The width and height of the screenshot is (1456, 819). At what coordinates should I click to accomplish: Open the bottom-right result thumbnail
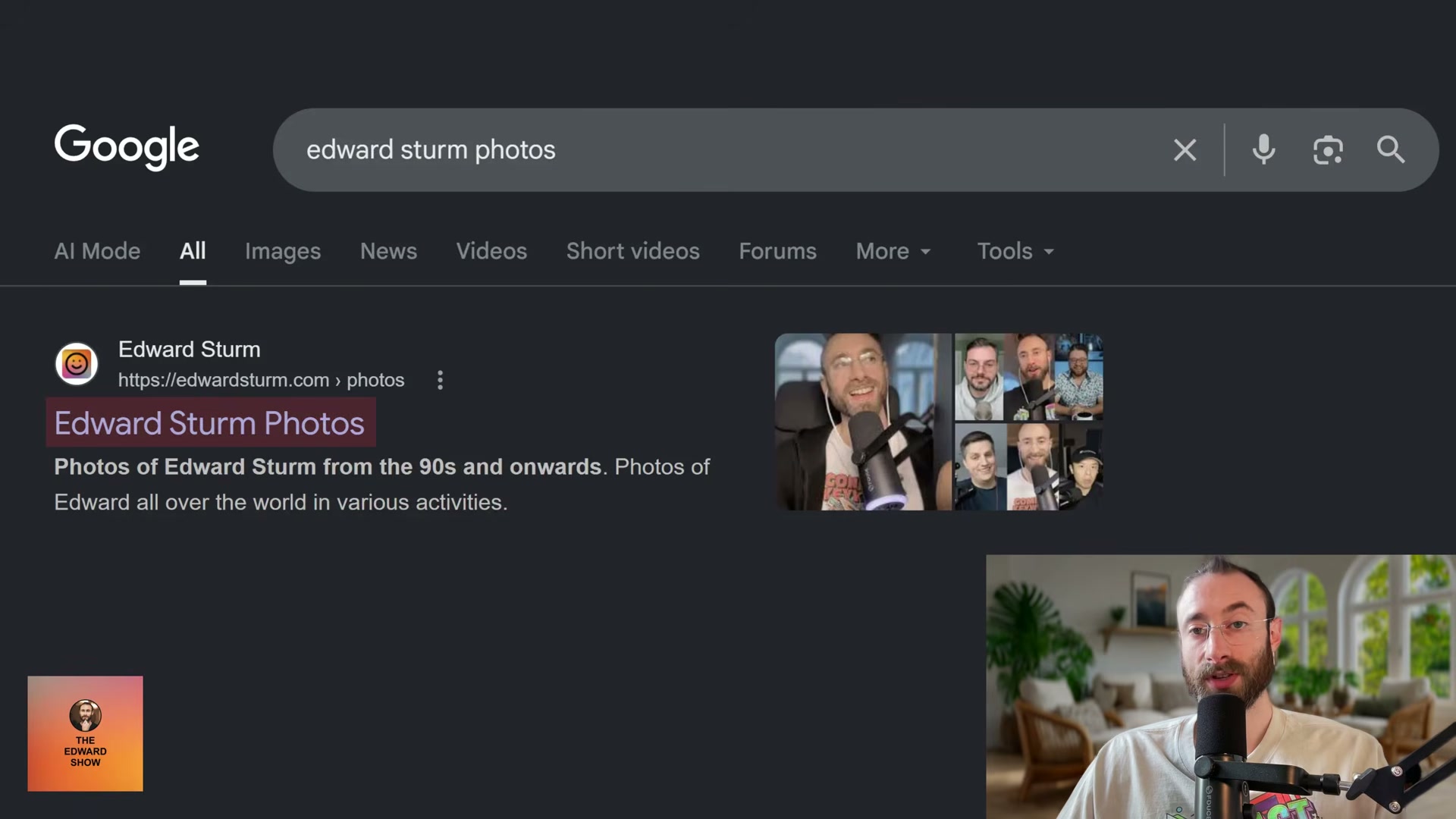pos(1028,467)
